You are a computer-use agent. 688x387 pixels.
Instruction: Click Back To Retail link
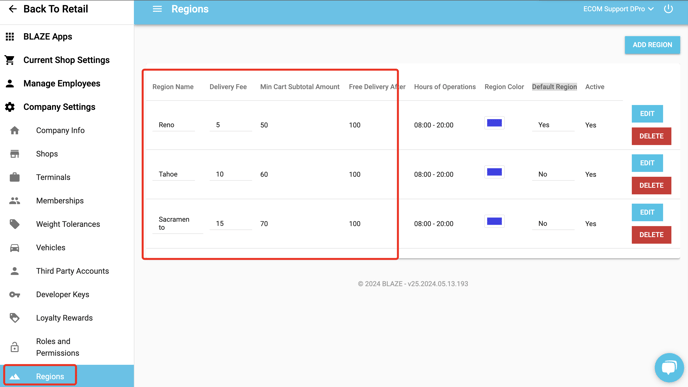point(56,9)
